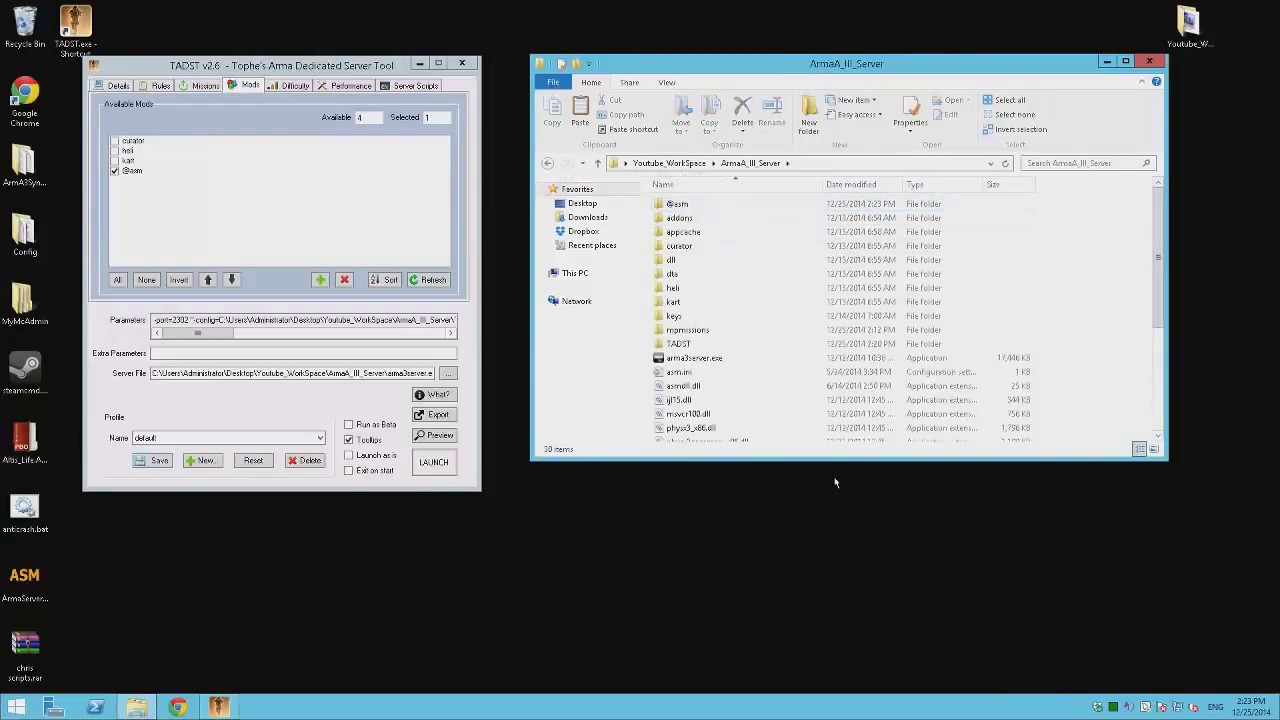Open View ribbon tab
1280x720 pixels.
click(x=666, y=82)
